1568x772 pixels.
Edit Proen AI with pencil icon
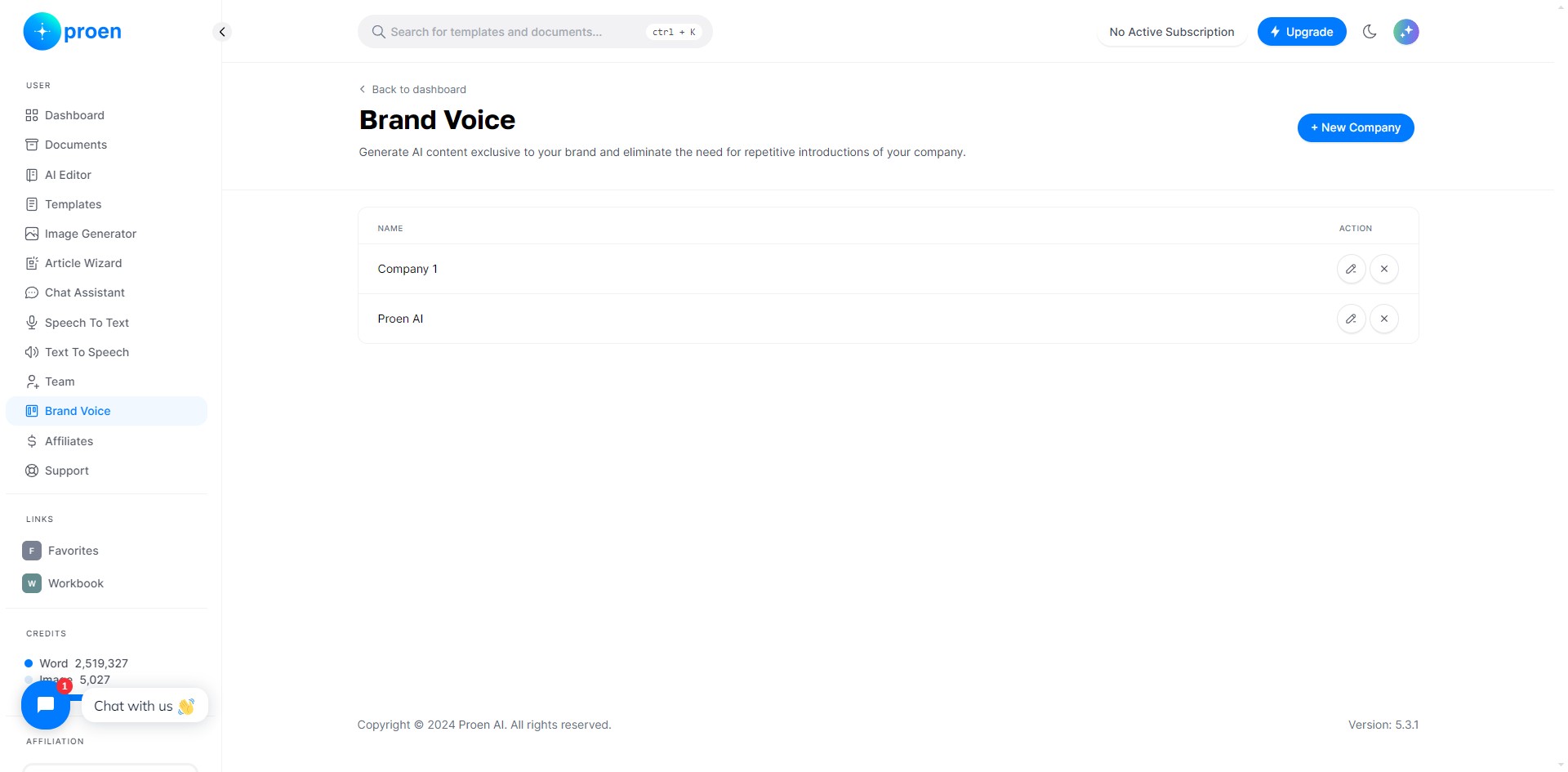pyautogui.click(x=1352, y=319)
